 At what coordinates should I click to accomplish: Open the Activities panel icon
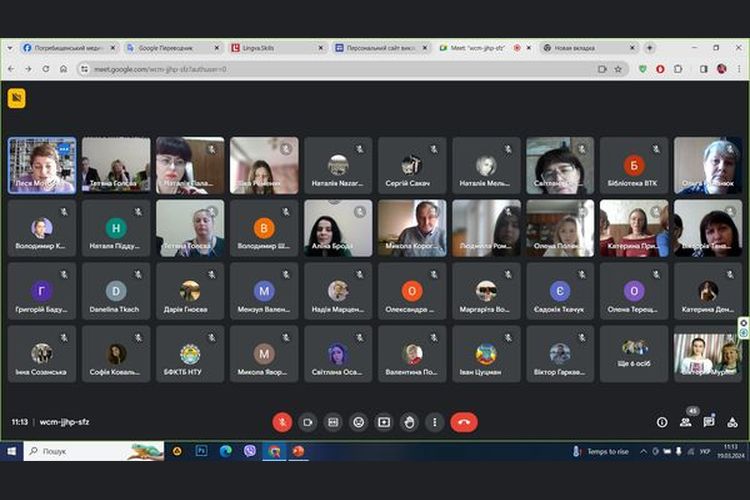click(732, 422)
